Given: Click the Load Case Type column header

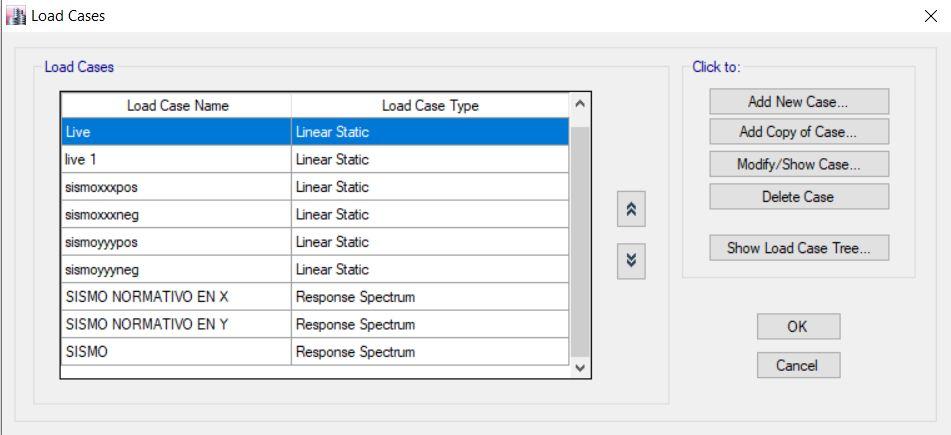Looking at the screenshot, I should point(430,106).
